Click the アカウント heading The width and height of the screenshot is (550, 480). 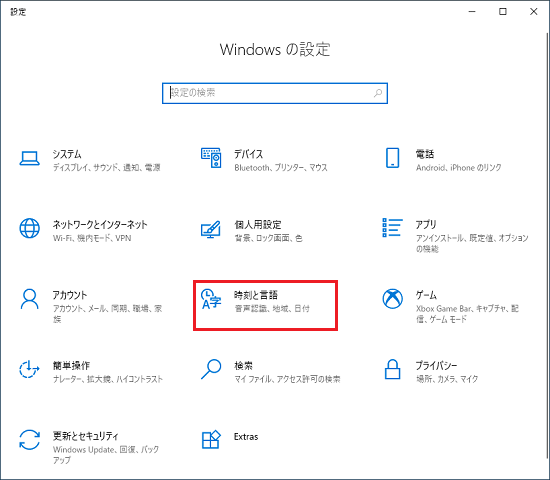point(70,295)
